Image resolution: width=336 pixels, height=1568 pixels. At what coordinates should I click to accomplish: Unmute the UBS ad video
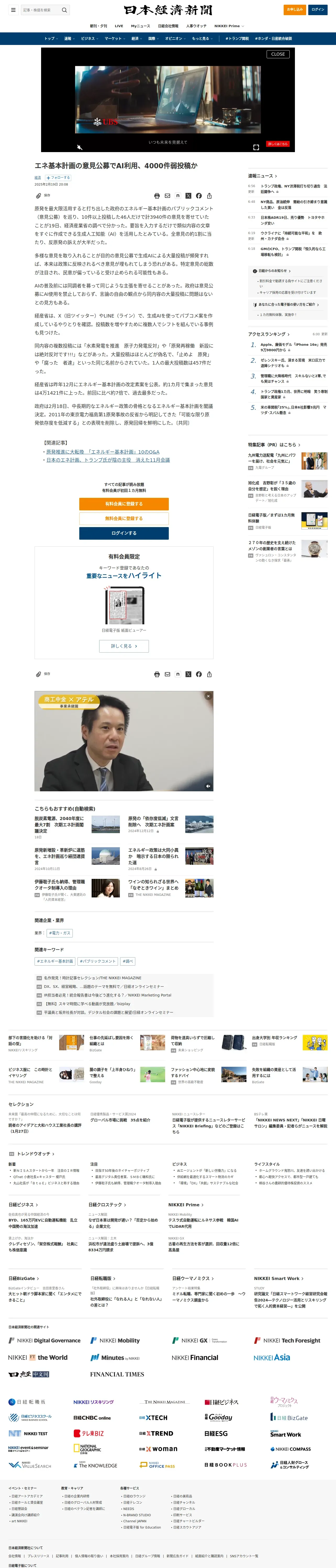[x=79, y=147]
